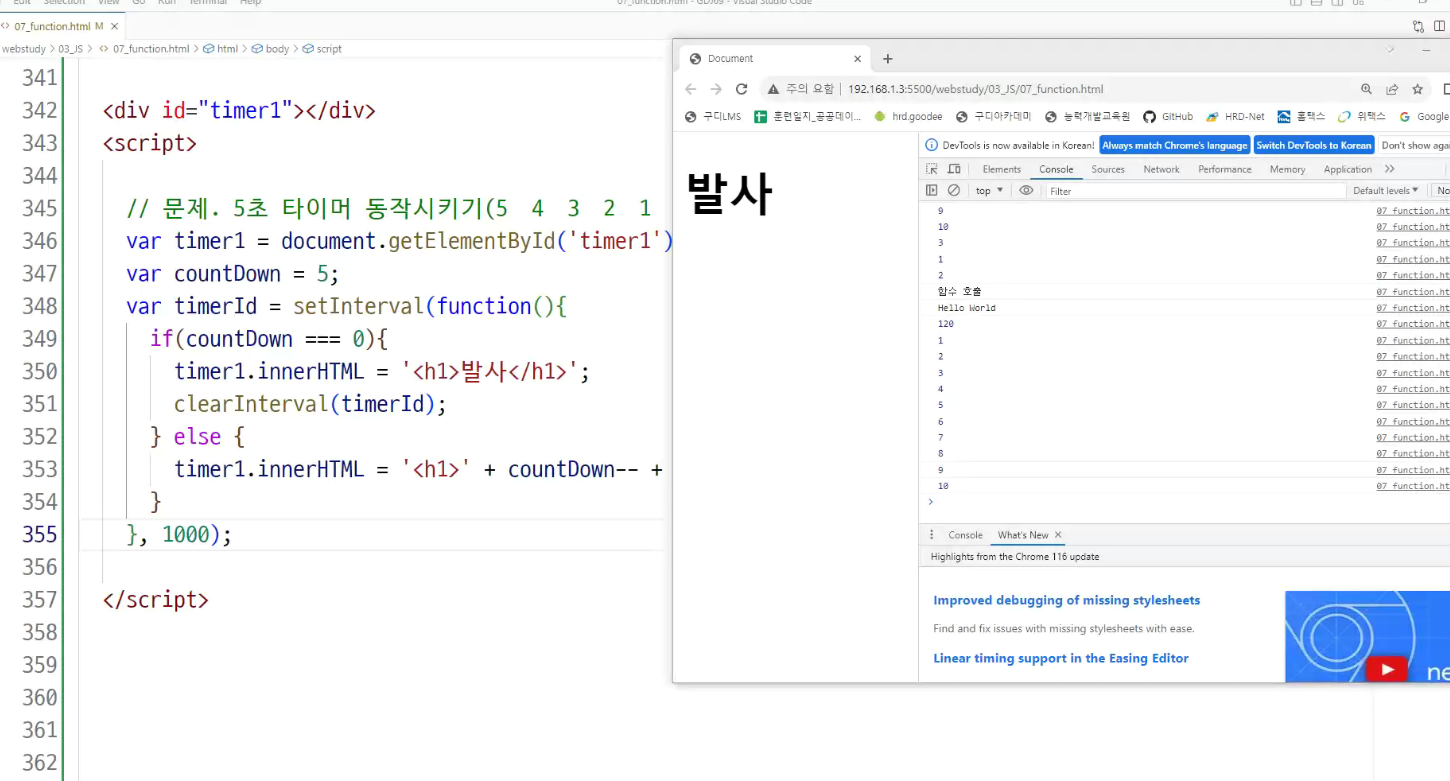Screen dimensions: 1450x781
Task: Click the zoom magnifier icon in the address bar
Action: tap(1366, 89)
